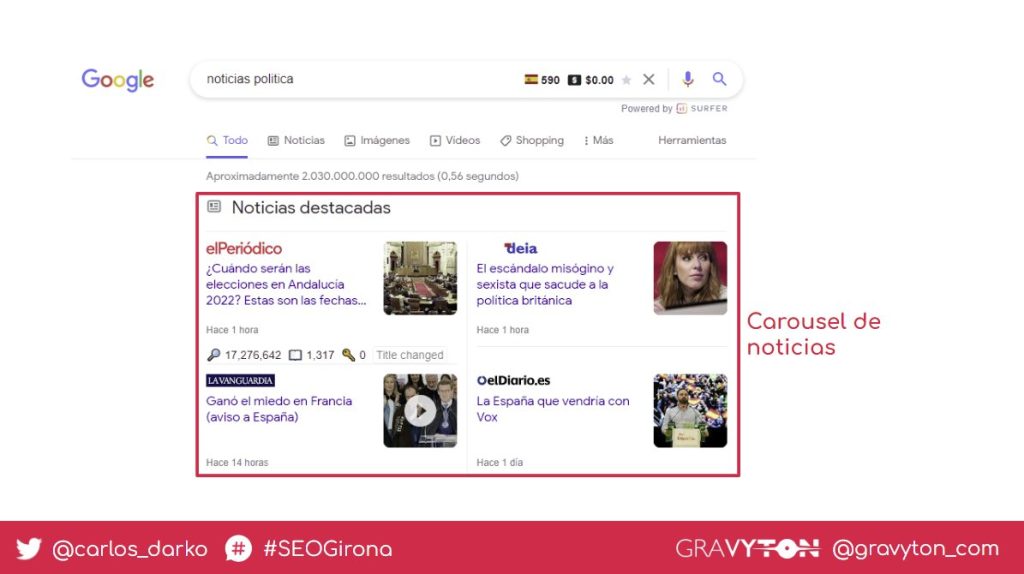Switch to the Noticias tab
This screenshot has height=574, width=1024.
(x=296, y=140)
